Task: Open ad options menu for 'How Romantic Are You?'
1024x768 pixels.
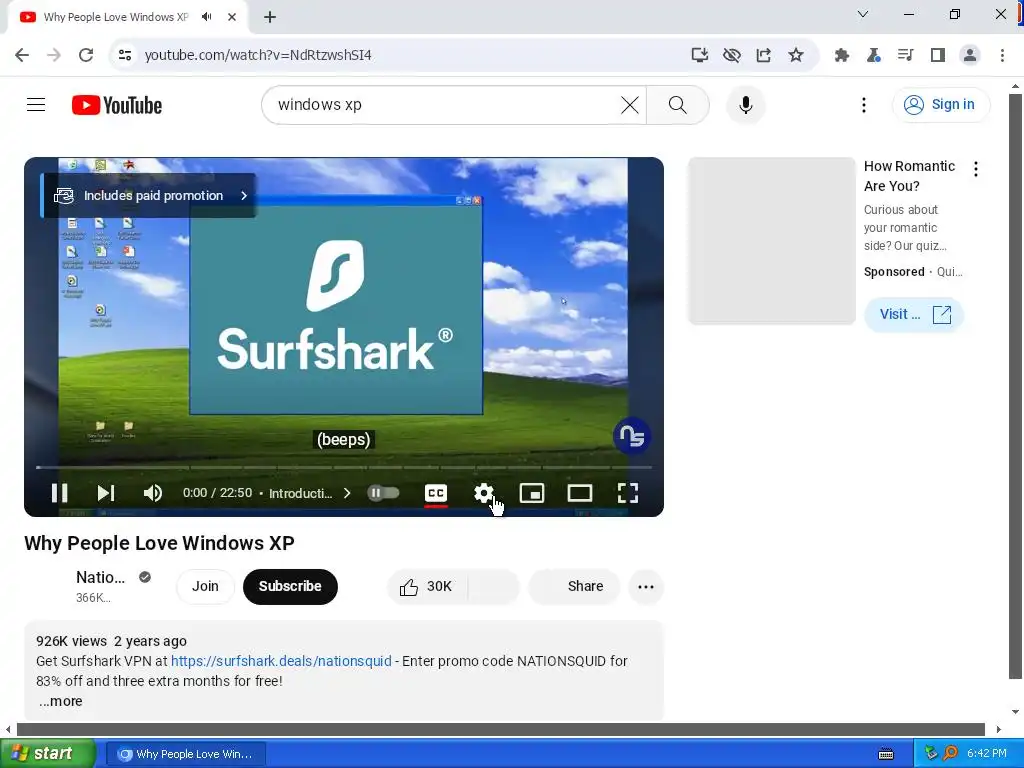Action: pyautogui.click(x=976, y=169)
